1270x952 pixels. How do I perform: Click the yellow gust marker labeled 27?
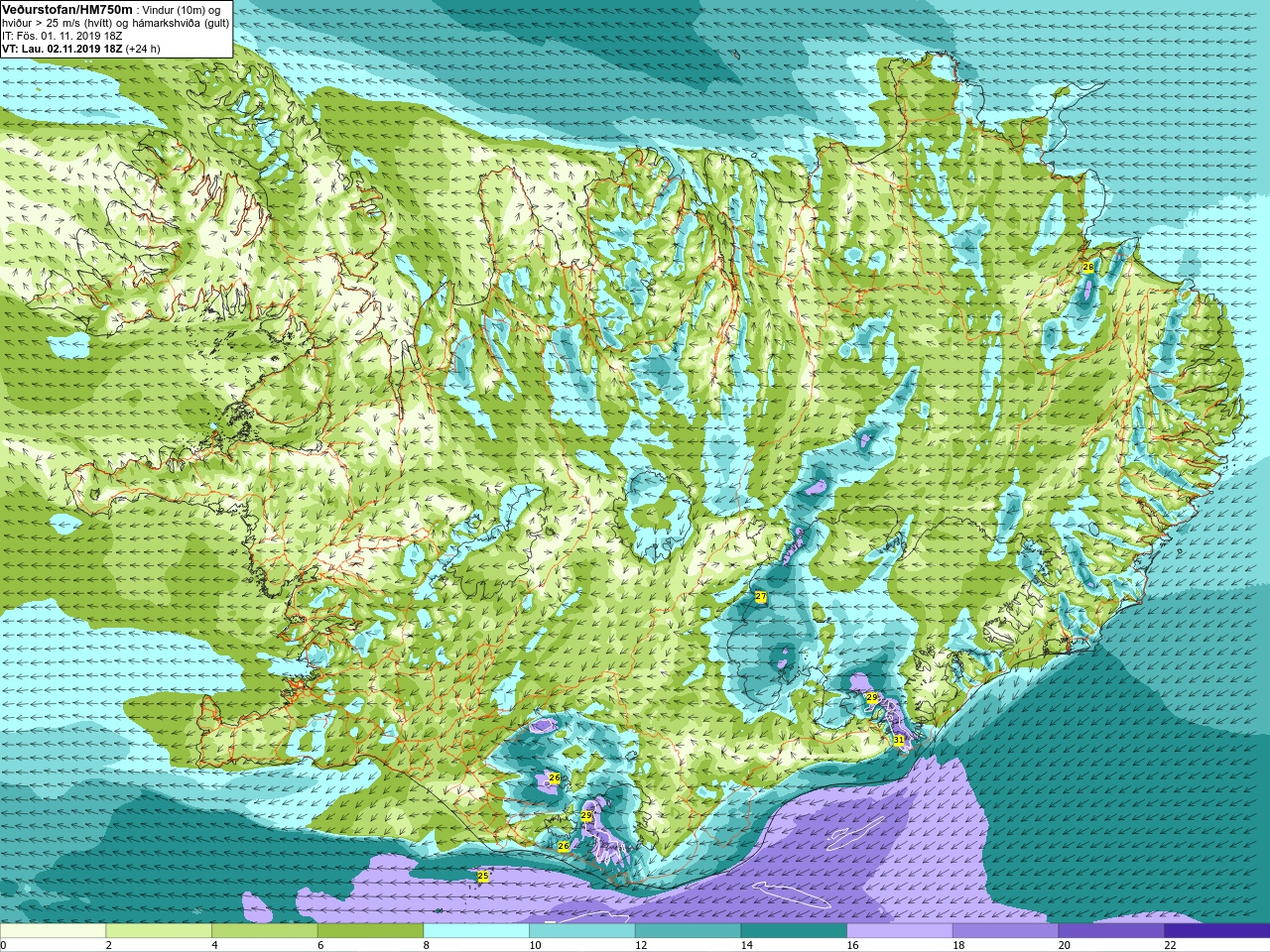(x=760, y=597)
